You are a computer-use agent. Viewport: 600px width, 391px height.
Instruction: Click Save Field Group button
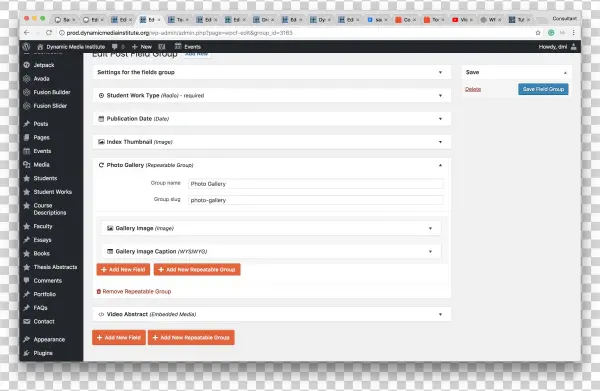(x=543, y=89)
